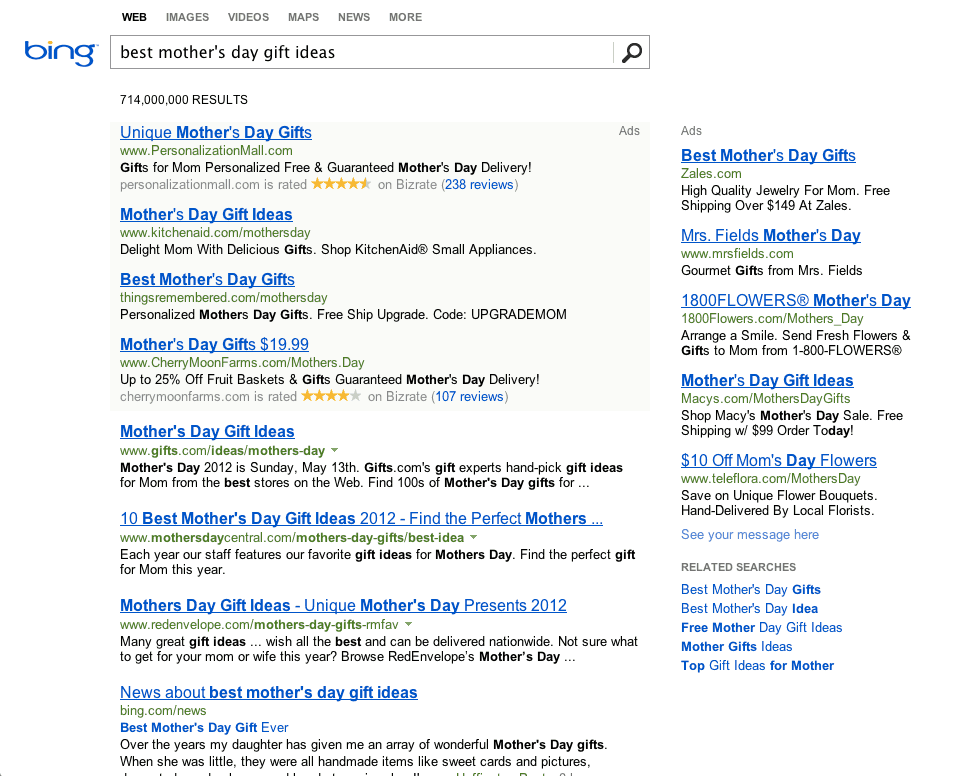This screenshot has height=776, width=973.
Task: Open the Unique Mother's Day Presents 2012 result
Action: (343, 605)
